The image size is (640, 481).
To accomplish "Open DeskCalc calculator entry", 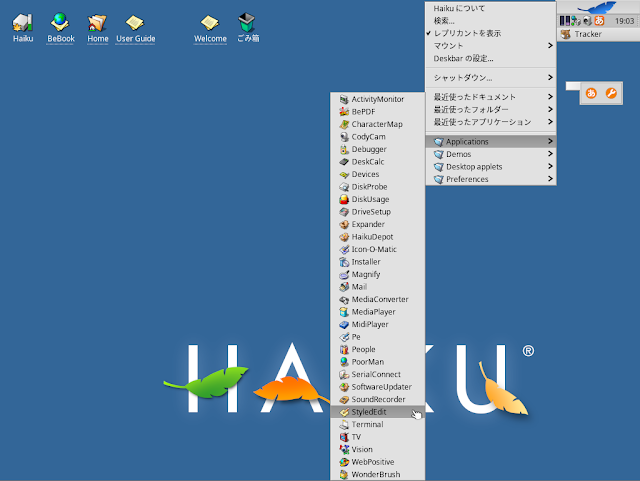I will click(378, 162).
